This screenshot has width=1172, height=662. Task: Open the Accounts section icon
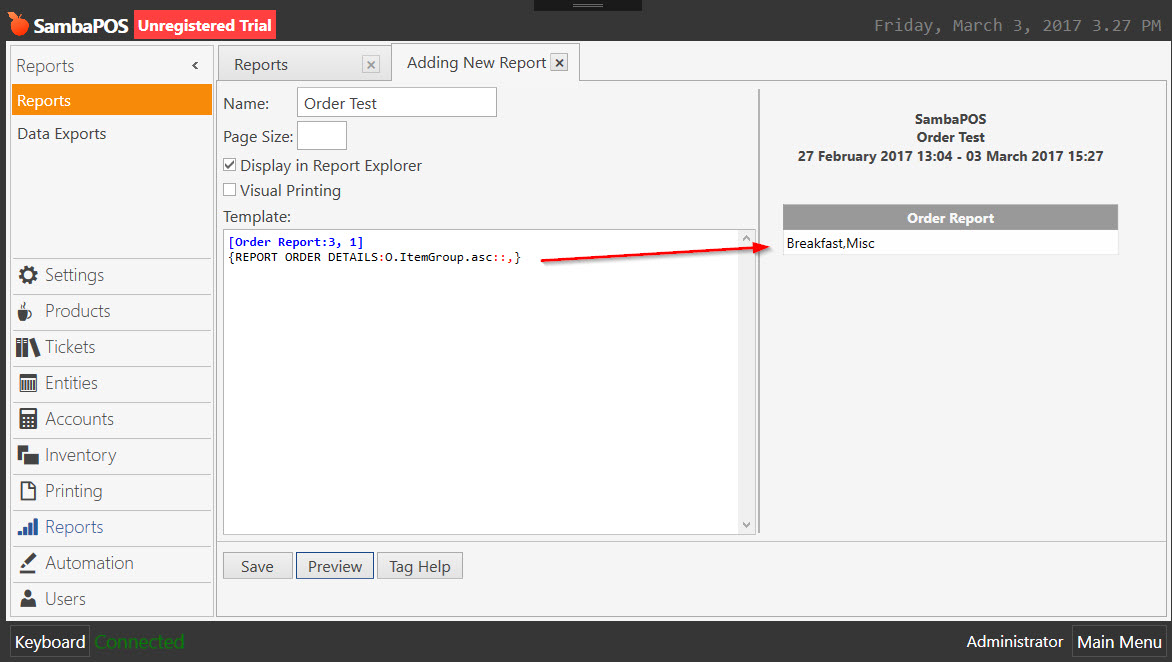click(28, 419)
